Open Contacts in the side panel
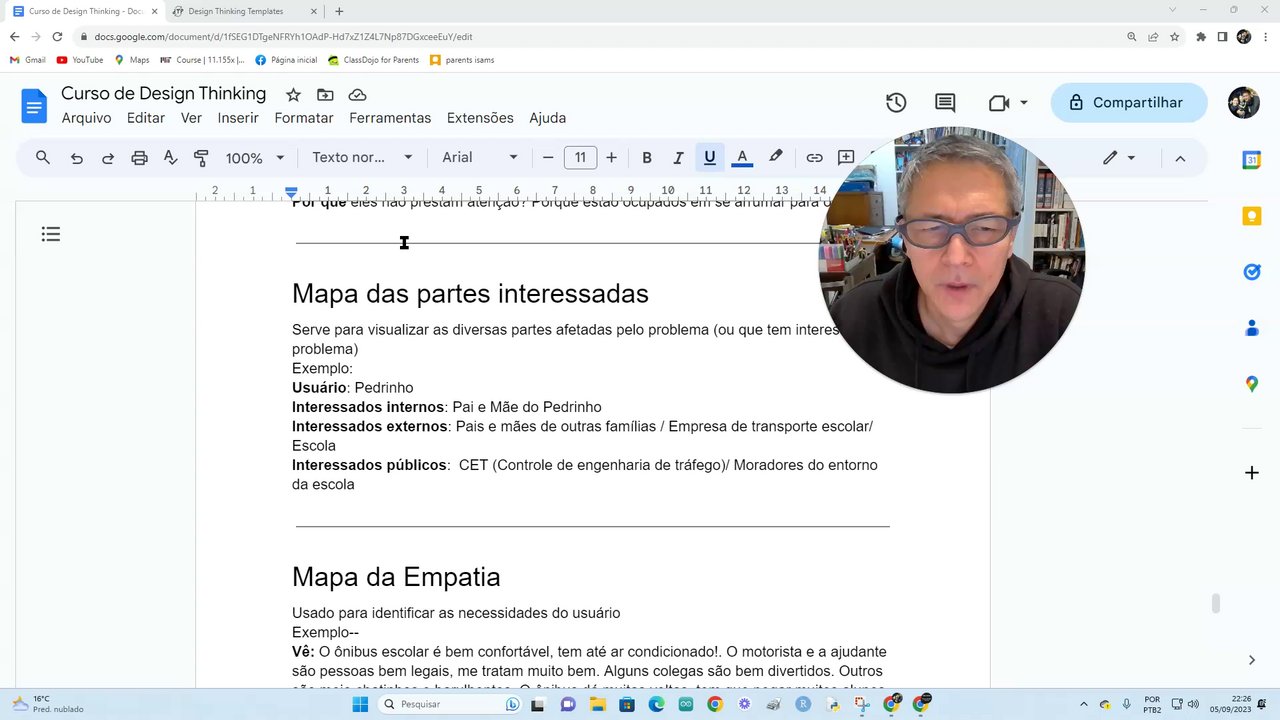Viewport: 1280px width, 720px height. point(1252,328)
